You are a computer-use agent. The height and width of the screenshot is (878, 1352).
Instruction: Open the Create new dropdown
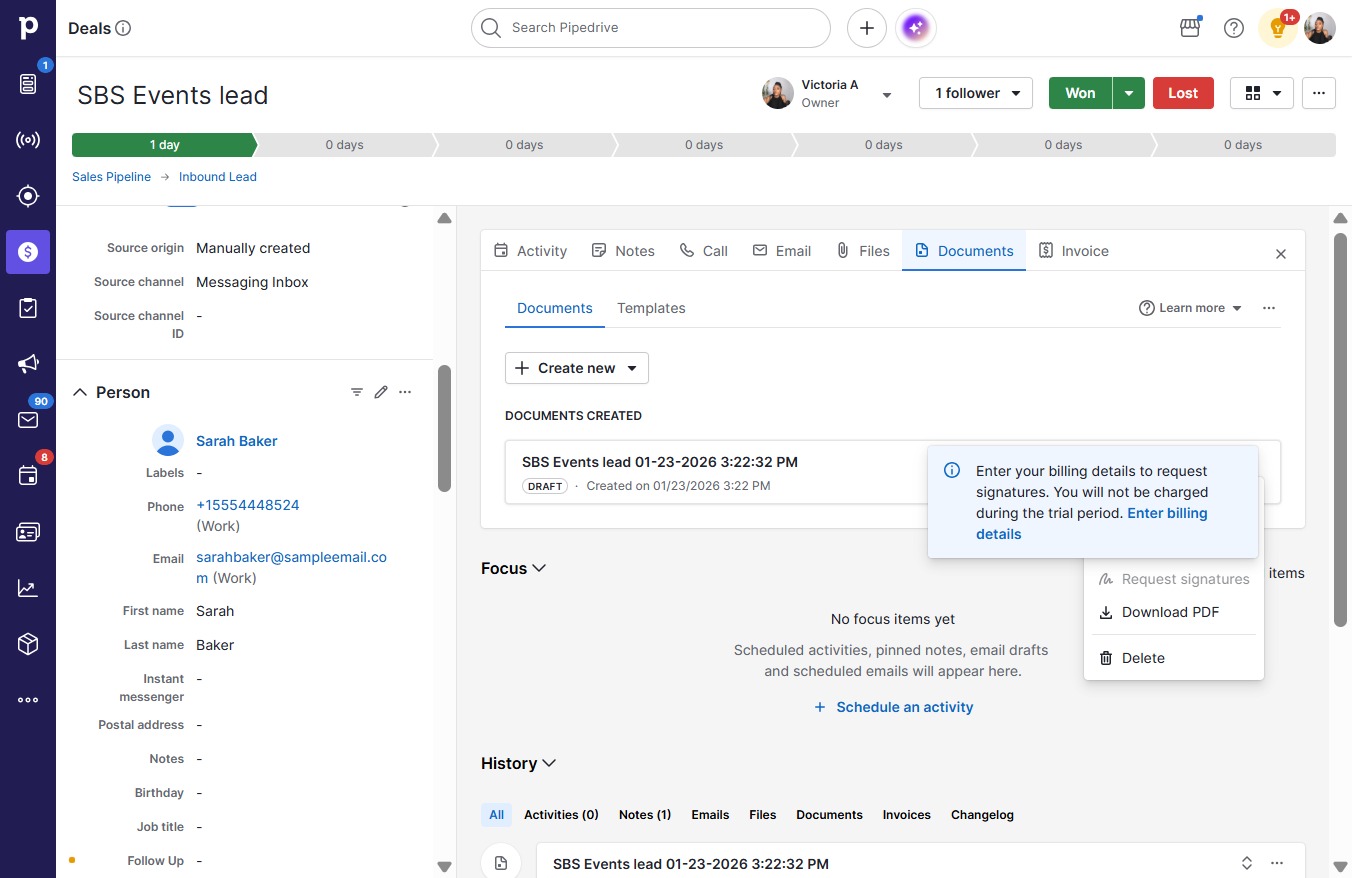[x=577, y=368]
